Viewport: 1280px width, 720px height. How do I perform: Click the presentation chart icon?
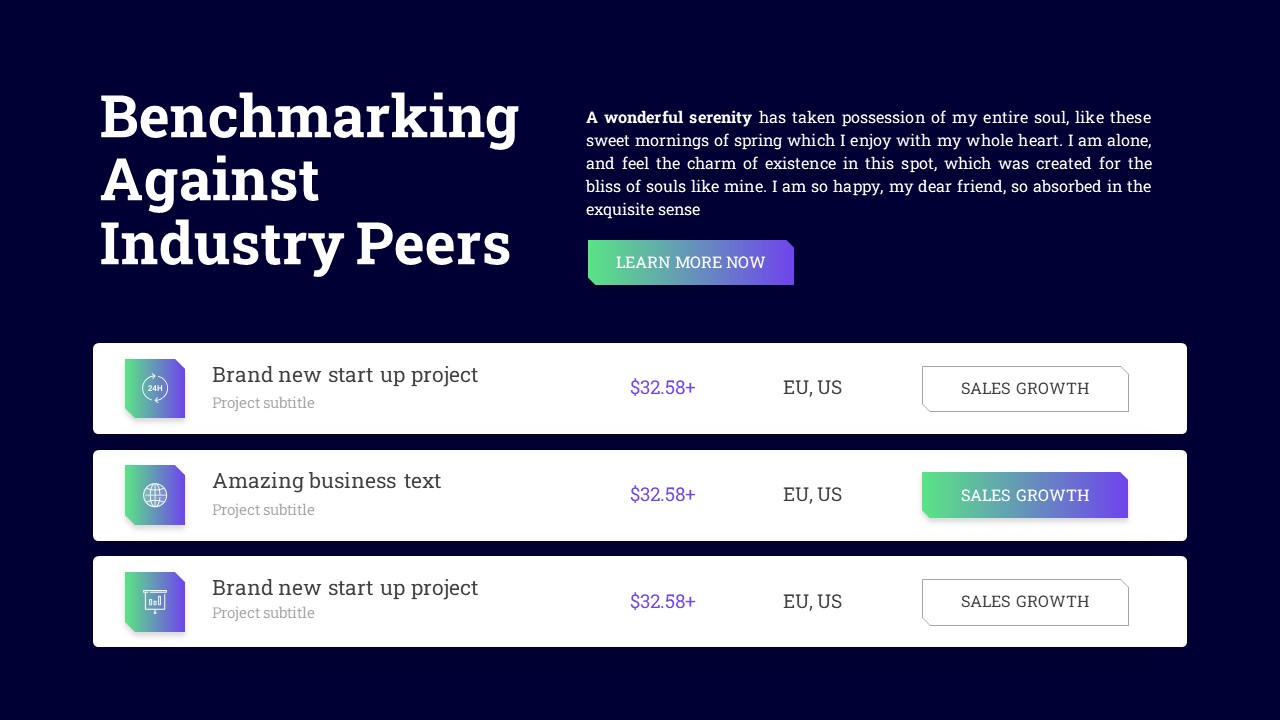click(x=155, y=601)
